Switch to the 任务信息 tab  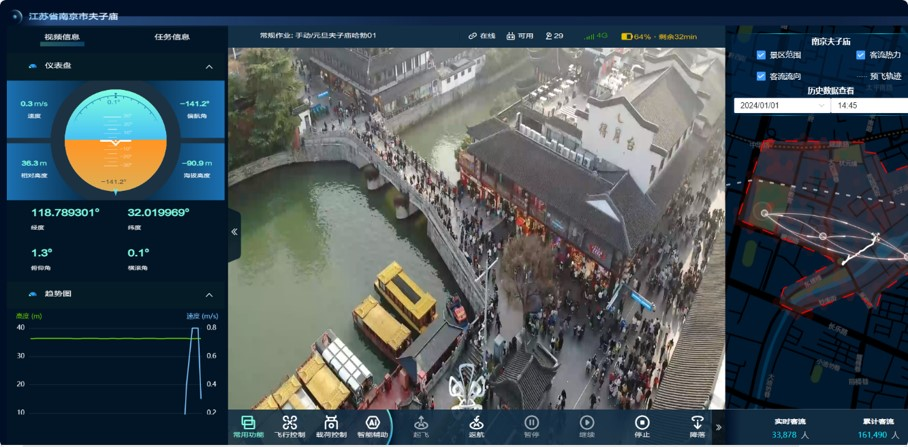(x=172, y=37)
